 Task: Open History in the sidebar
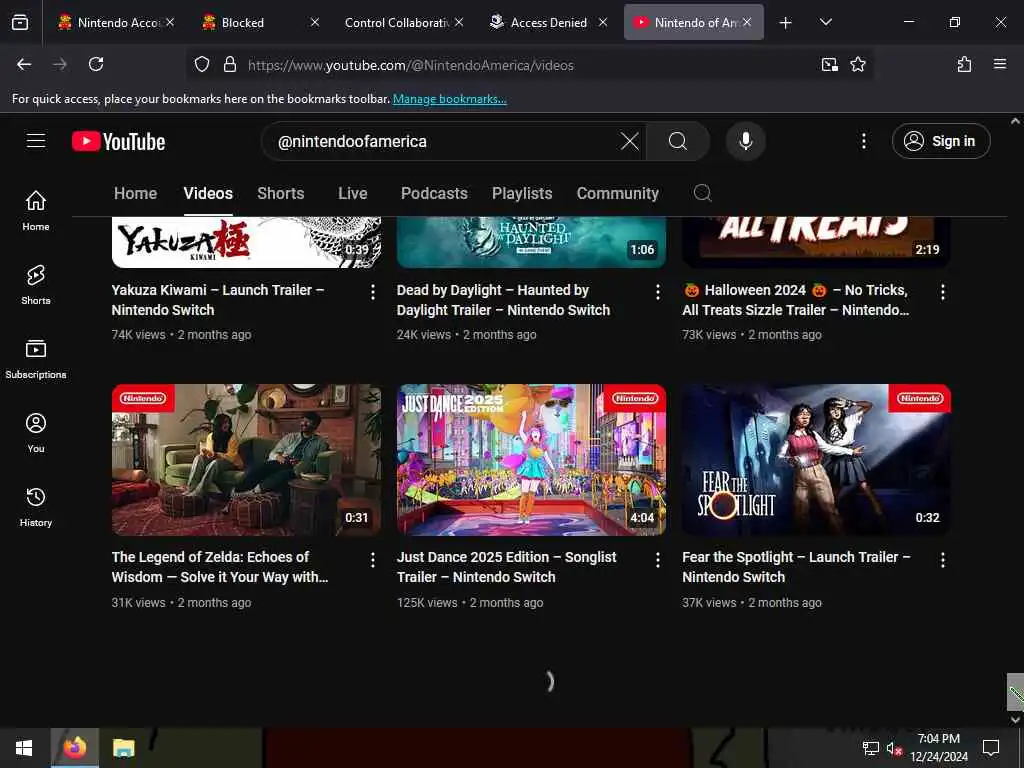(36, 507)
